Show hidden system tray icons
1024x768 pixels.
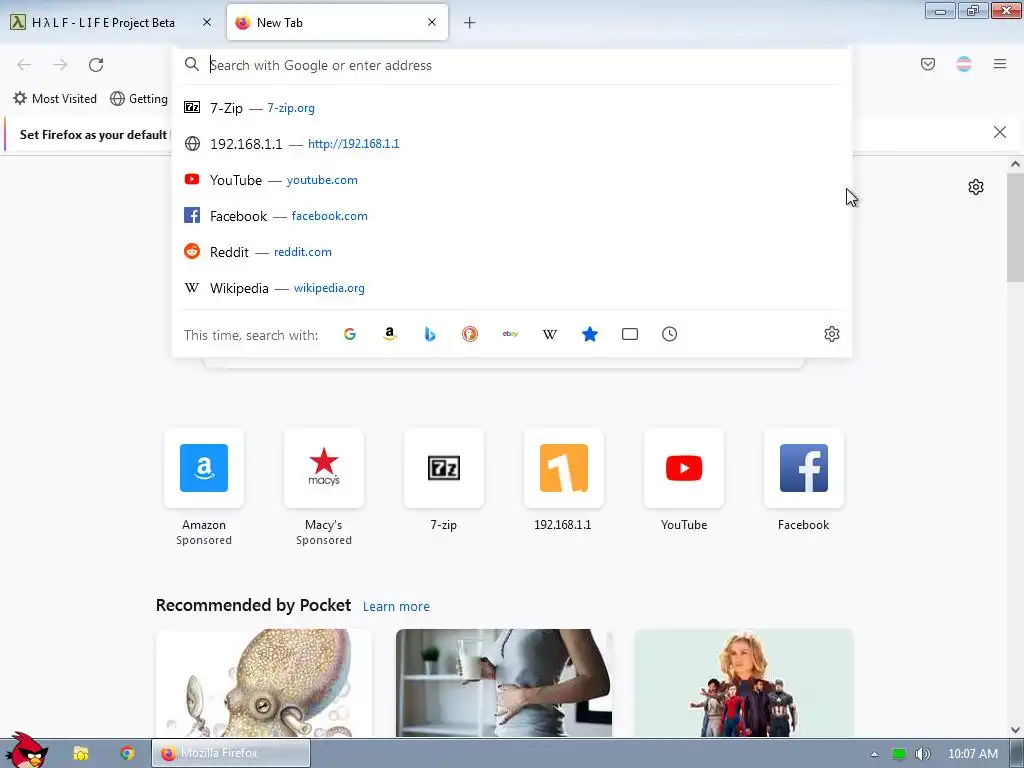(x=874, y=754)
